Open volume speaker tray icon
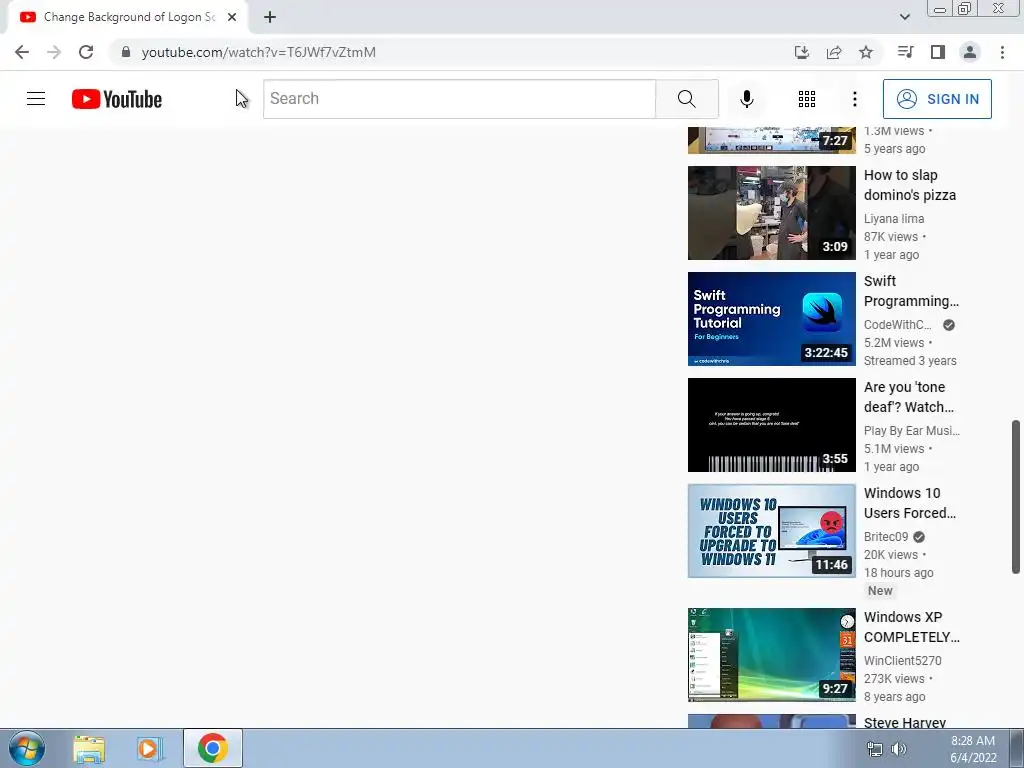 (x=899, y=749)
